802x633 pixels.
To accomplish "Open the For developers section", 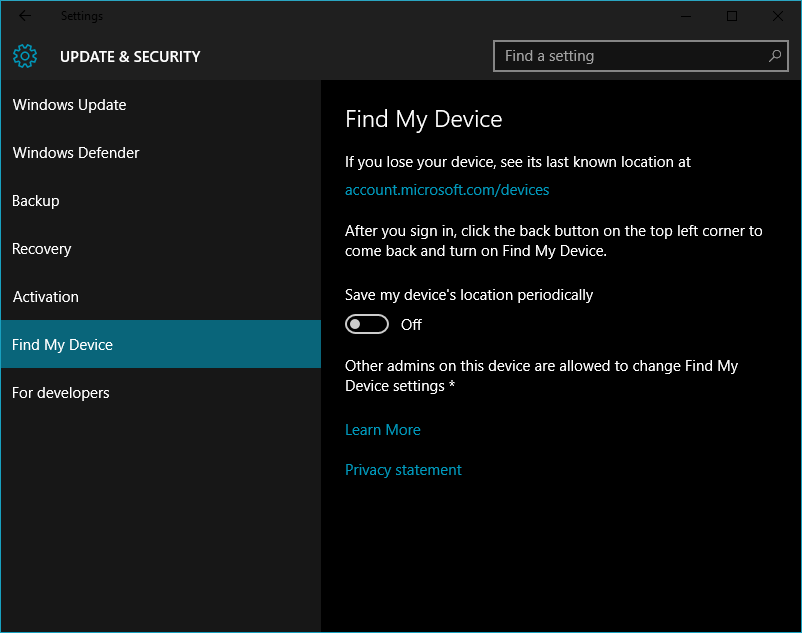I will pyautogui.click(x=60, y=393).
